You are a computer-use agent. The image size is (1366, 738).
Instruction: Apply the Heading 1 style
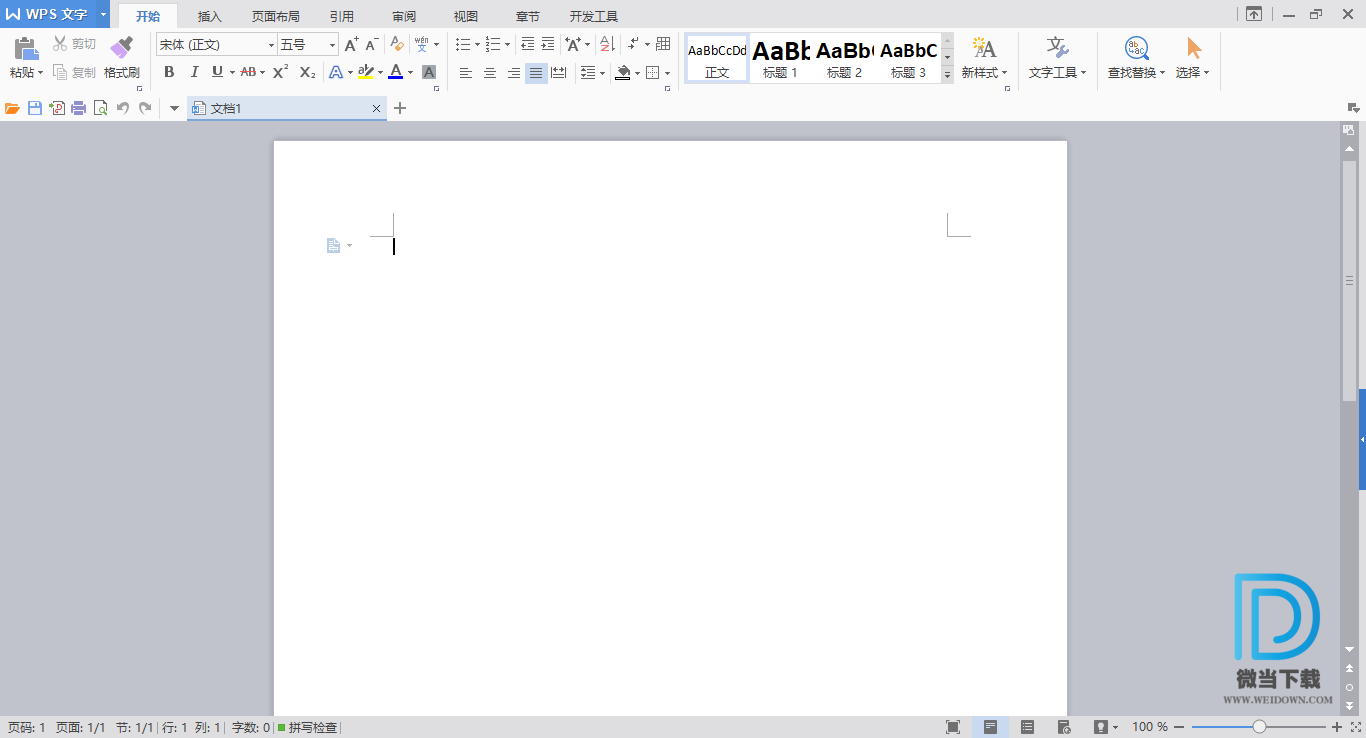click(781, 58)
